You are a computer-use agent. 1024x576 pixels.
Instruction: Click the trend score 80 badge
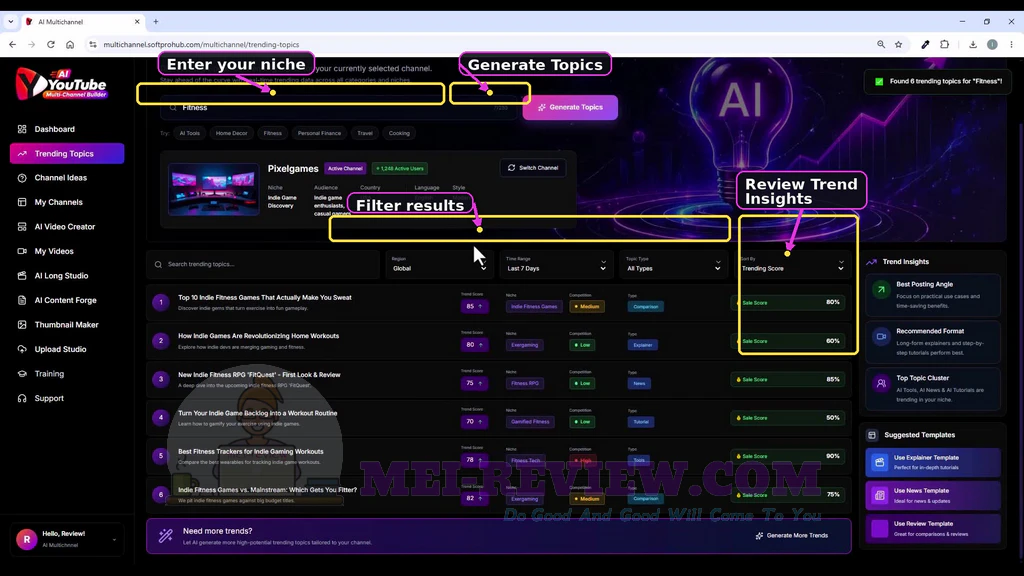pos(473,345)
